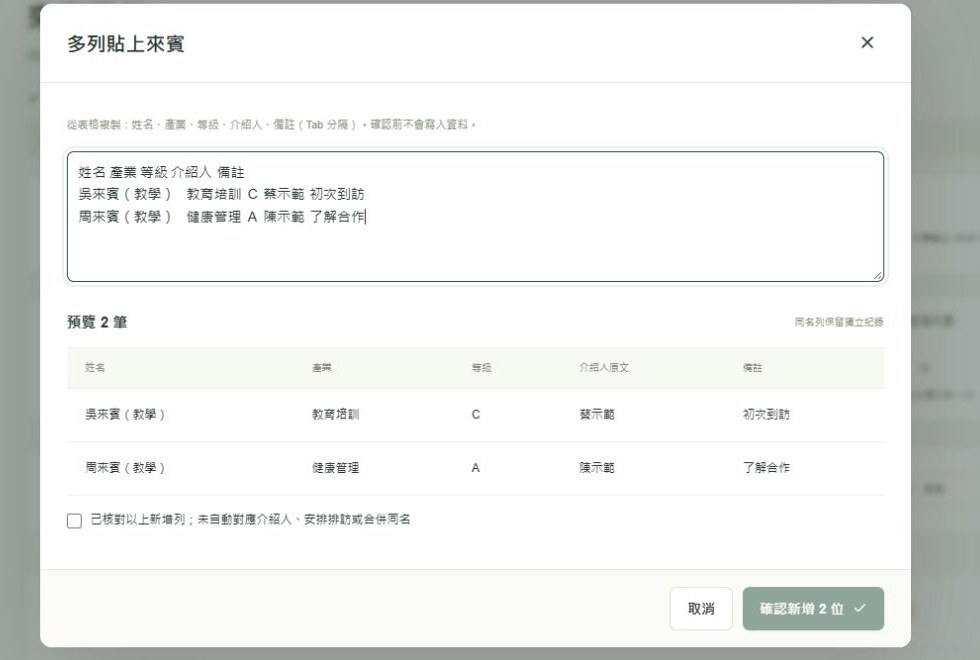The width and height of the screenshot is (980, 660).
Task: Select preview cell 周來賓（教學）
Action: coord(125,468)
